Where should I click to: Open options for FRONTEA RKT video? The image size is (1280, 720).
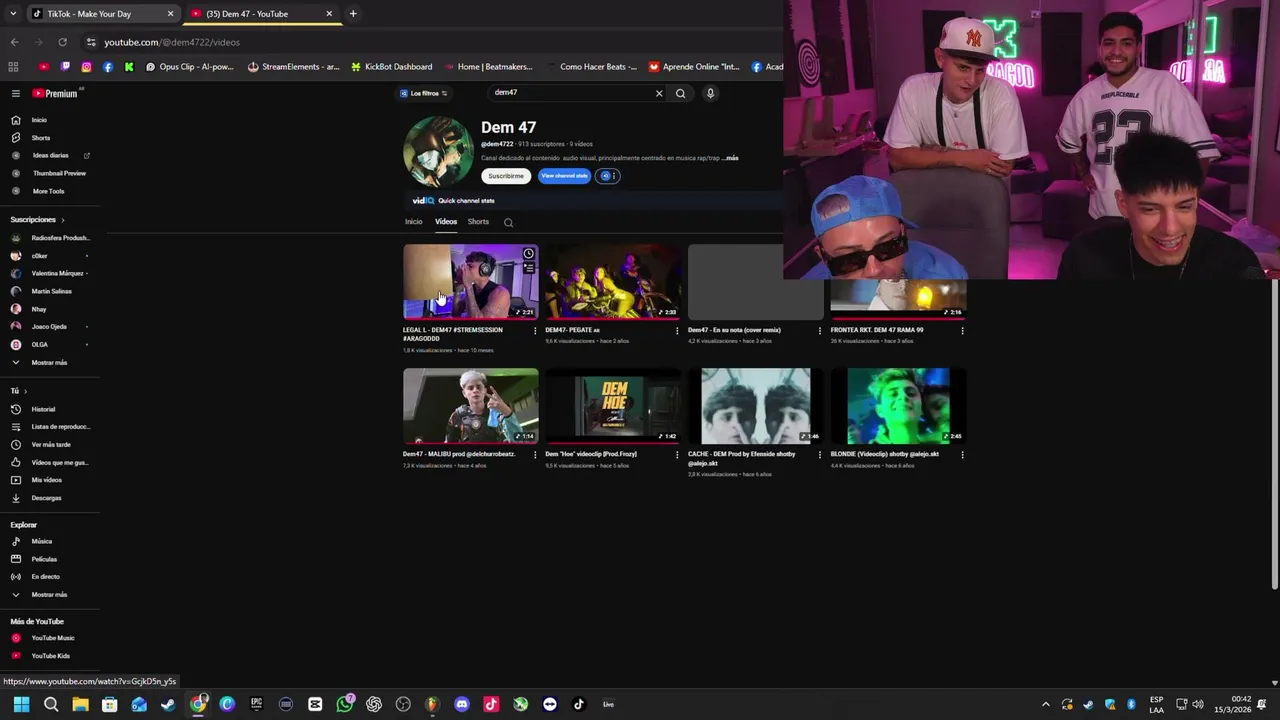tap(962, 330)
